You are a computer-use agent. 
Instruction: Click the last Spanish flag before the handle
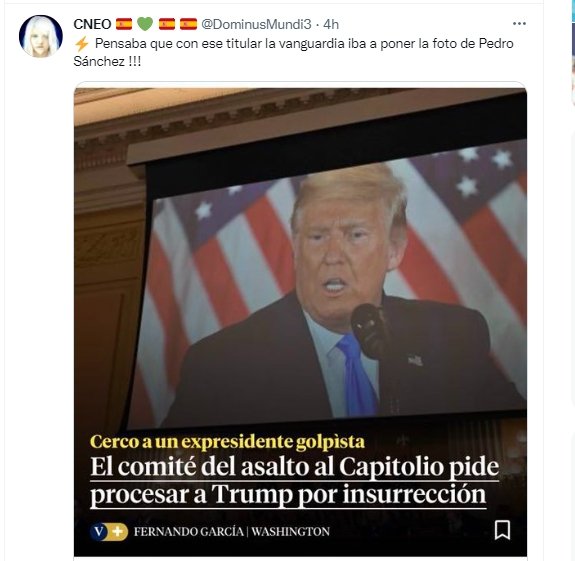point(188,24)
